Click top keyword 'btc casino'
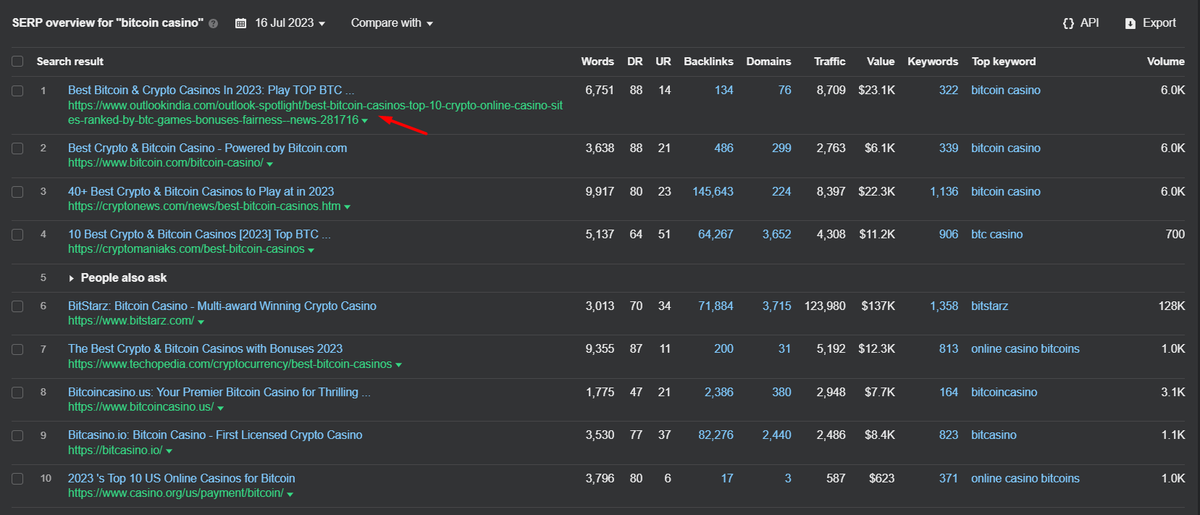 997,234
